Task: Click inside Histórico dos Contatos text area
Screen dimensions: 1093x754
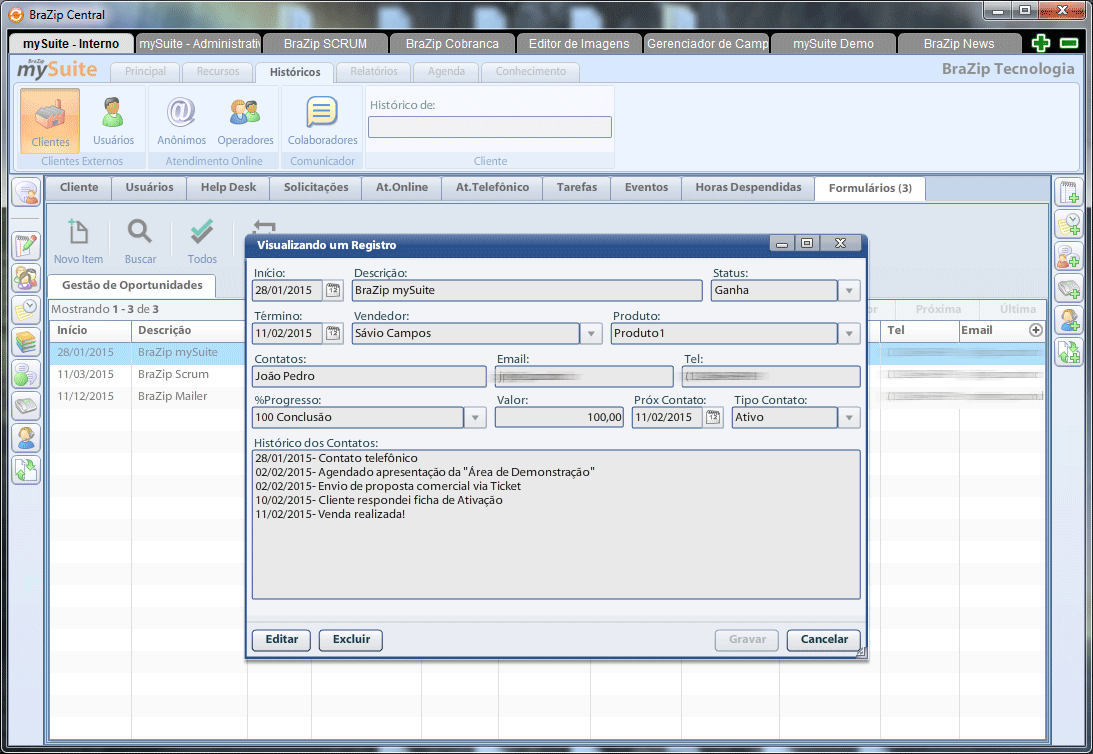Action: coord(556,525)
